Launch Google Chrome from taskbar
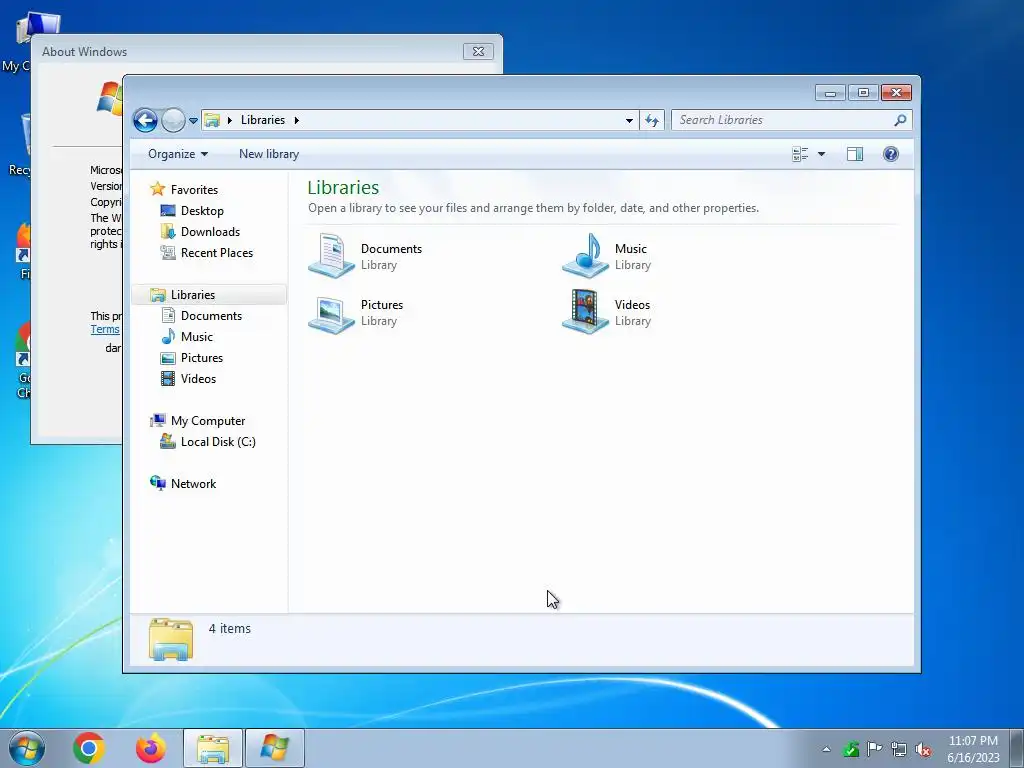This screenshot has height=768, width=1024. [x=89, y=748]
